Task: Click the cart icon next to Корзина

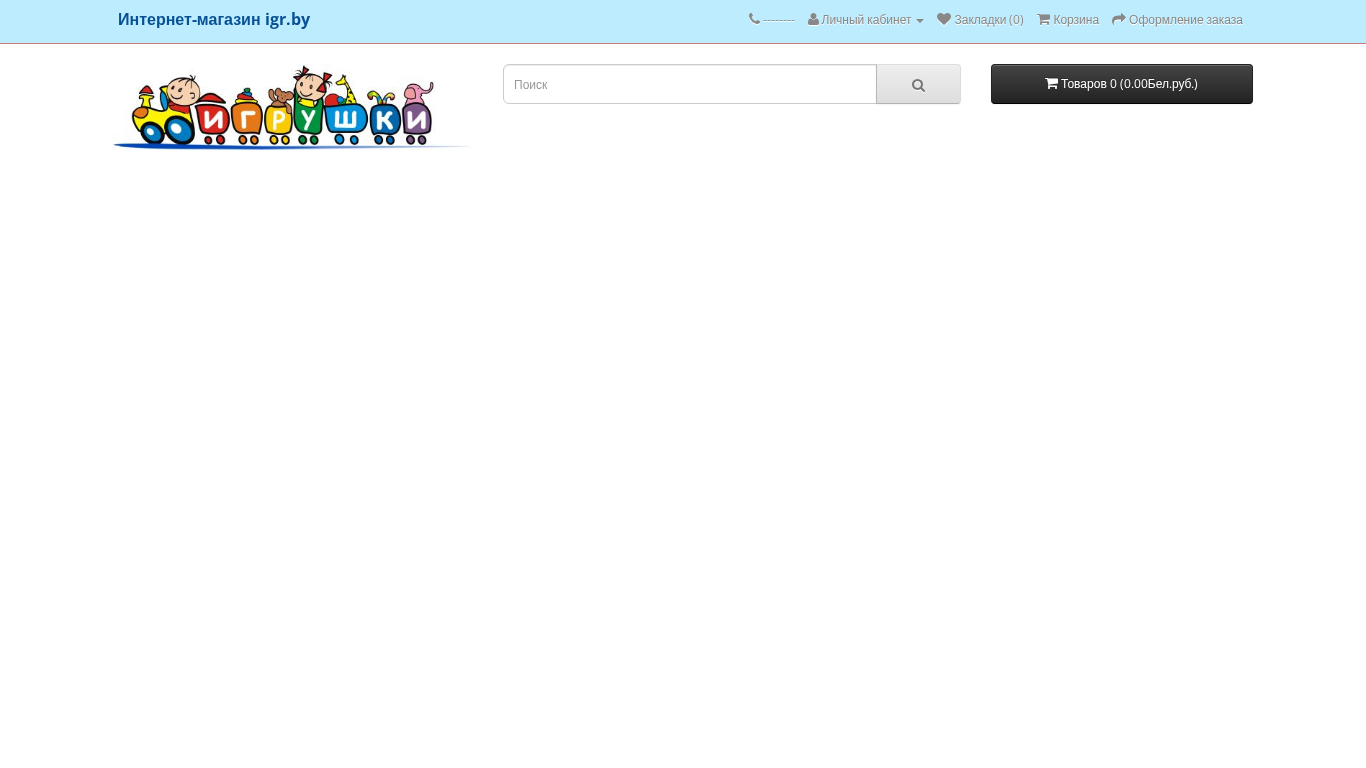Action: [x=1043, y=19]
